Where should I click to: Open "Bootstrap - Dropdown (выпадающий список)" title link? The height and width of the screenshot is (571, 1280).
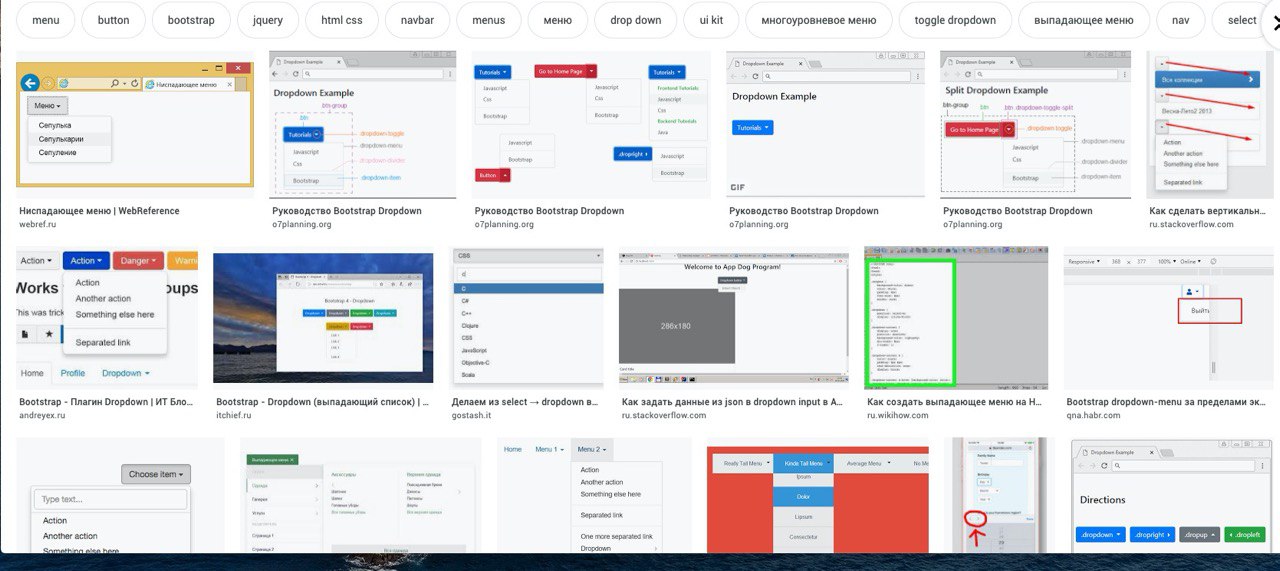[322, 402]
